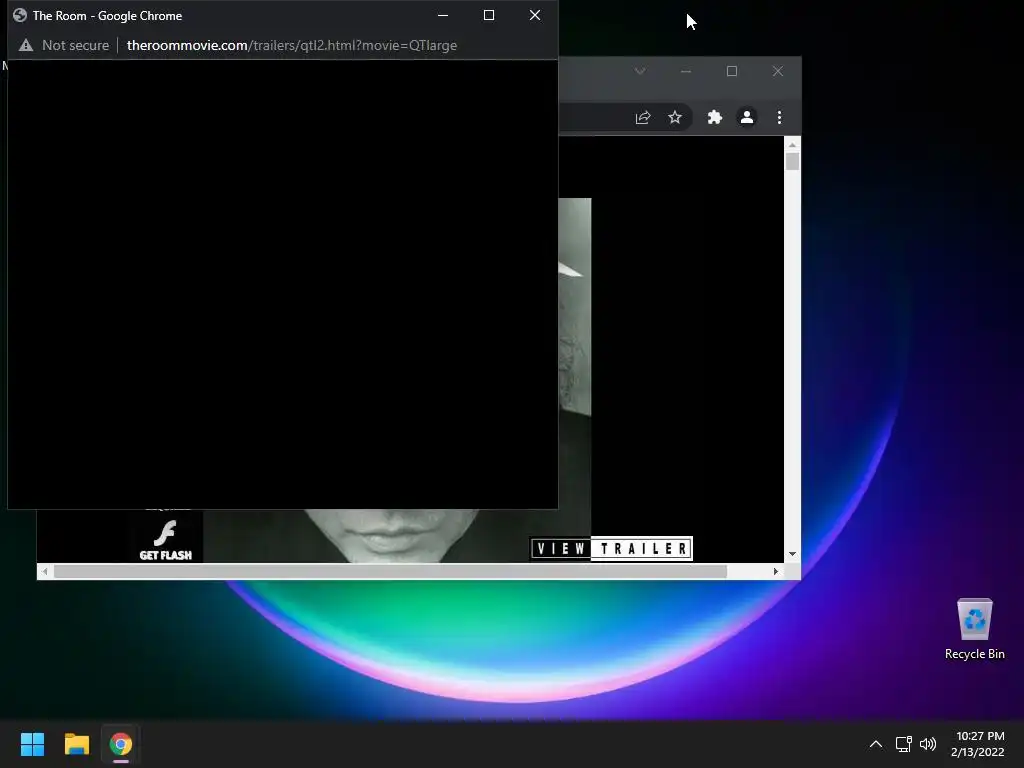Close the back Chrome window

click(x=778, y=71)
